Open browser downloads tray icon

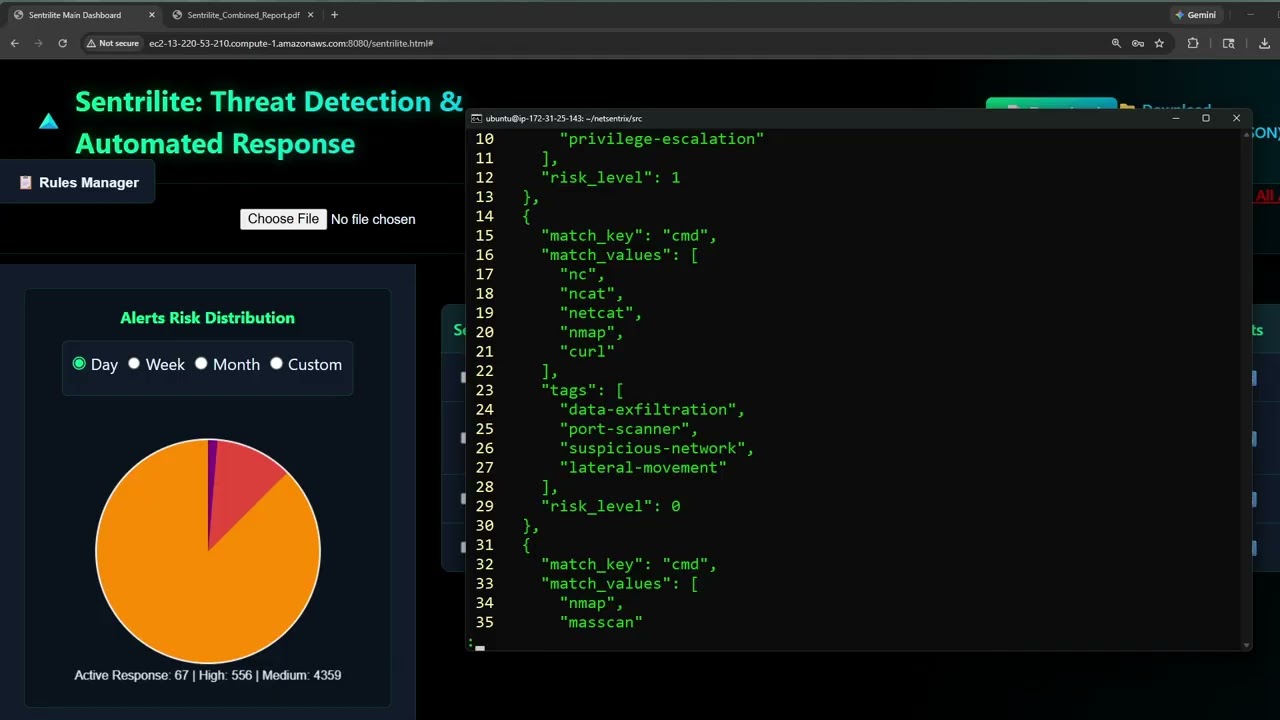pyautogui.click(x=1264, y=43)
